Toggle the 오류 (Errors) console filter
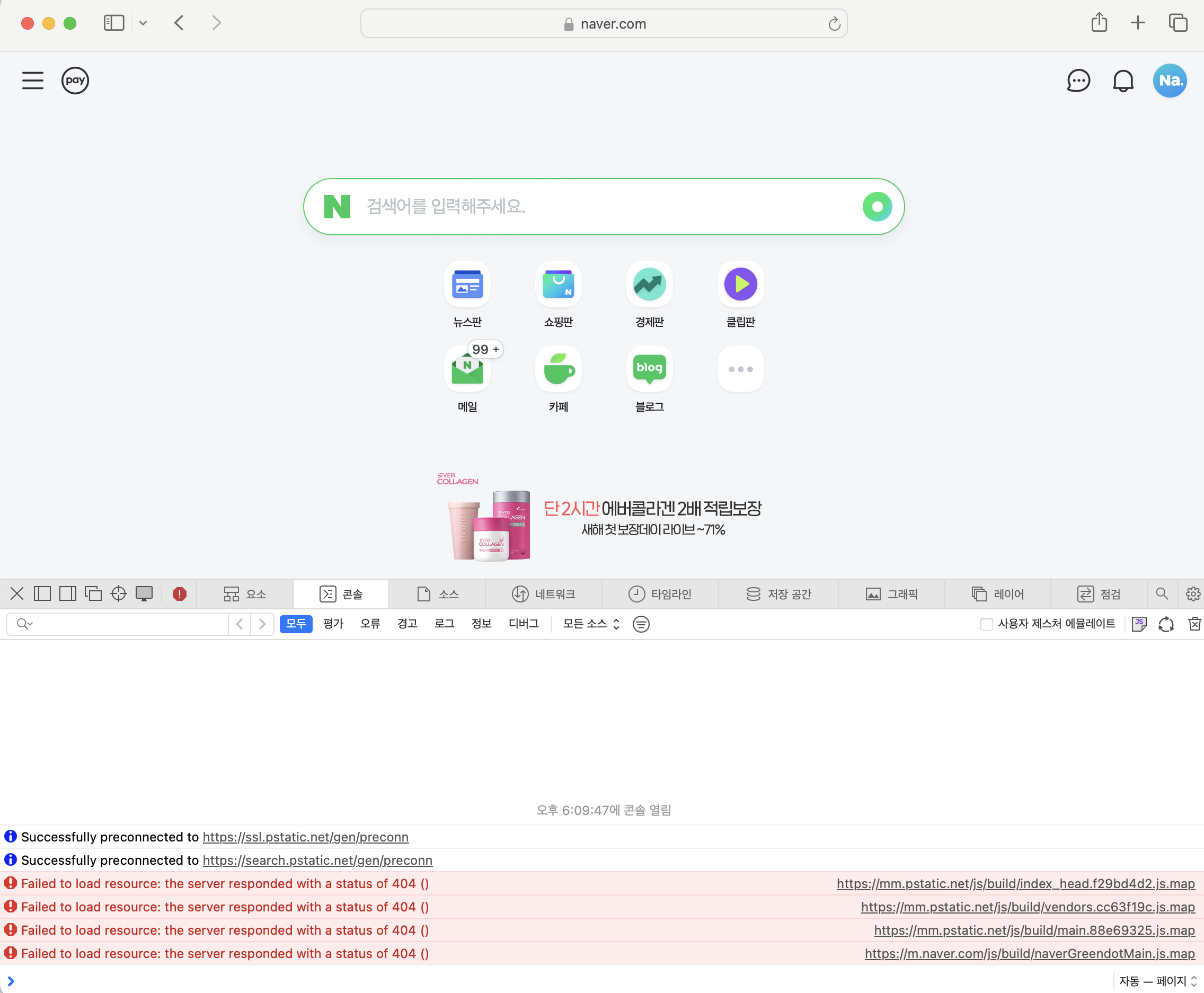This screenshot has height=993, width=1204. (370, 624)
